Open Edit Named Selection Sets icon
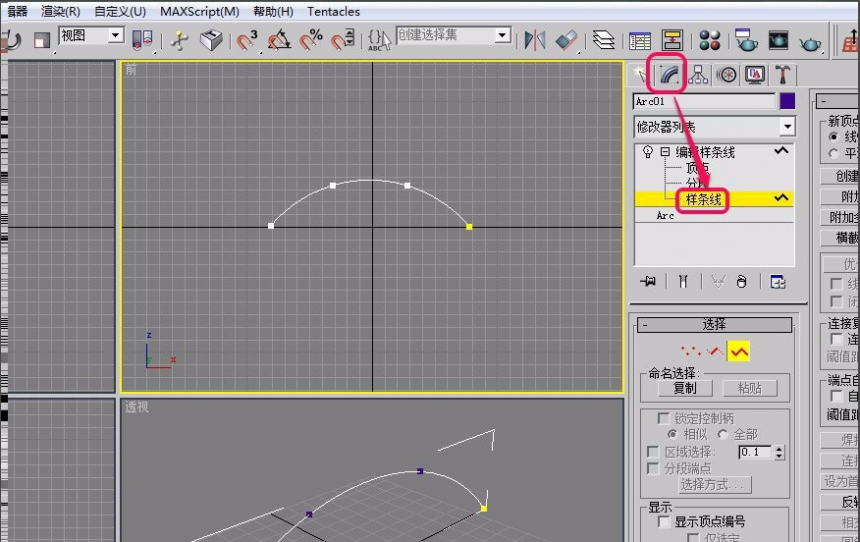 pyautogui.click(x=379, y=40)
